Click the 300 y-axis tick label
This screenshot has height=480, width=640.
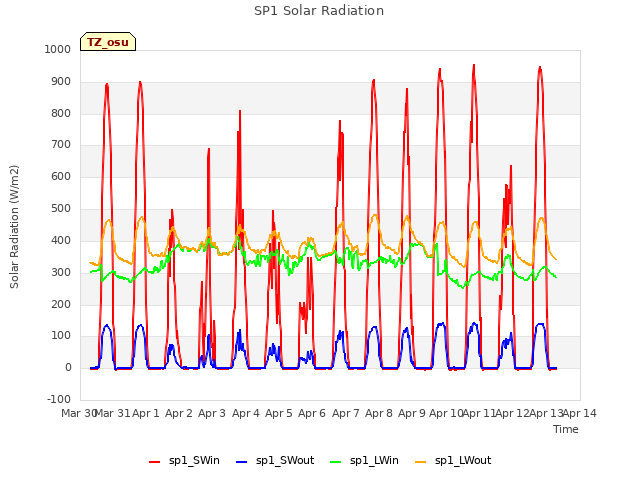61,272
